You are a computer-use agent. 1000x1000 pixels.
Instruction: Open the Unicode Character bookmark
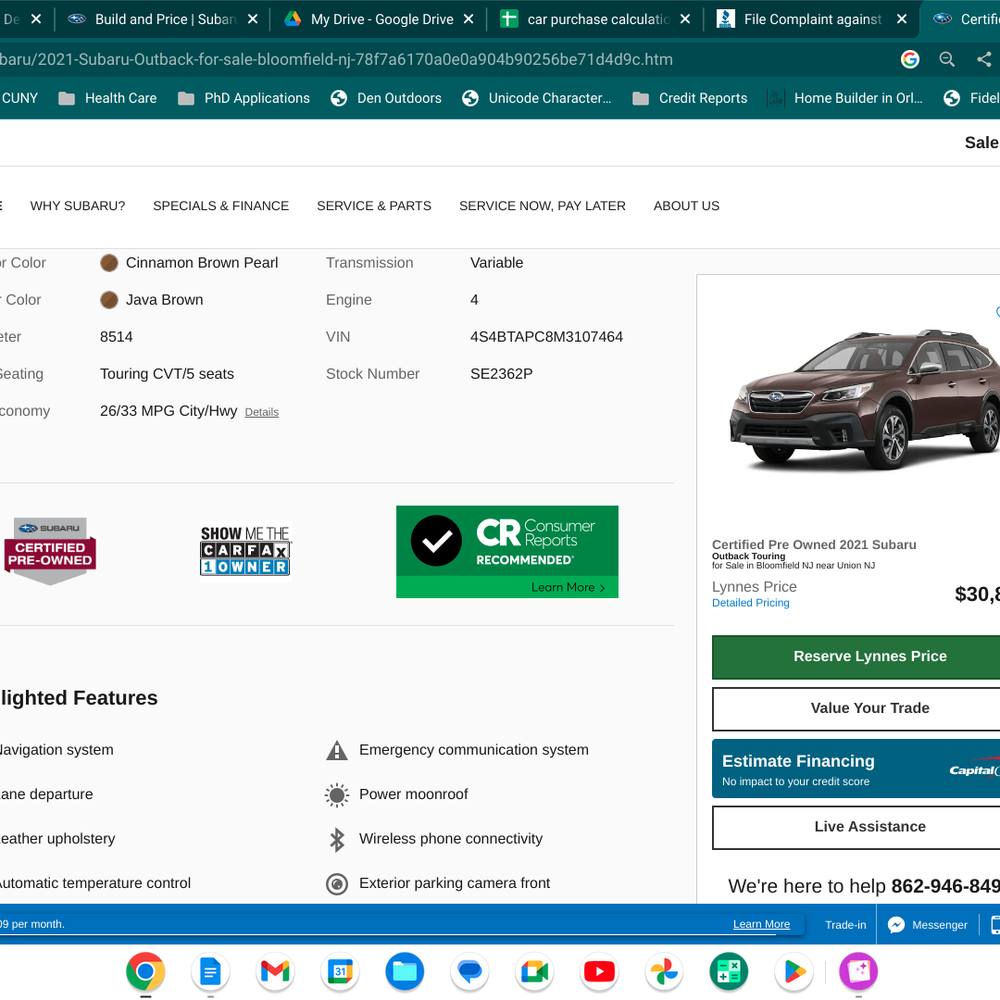(x=536, y=98)
